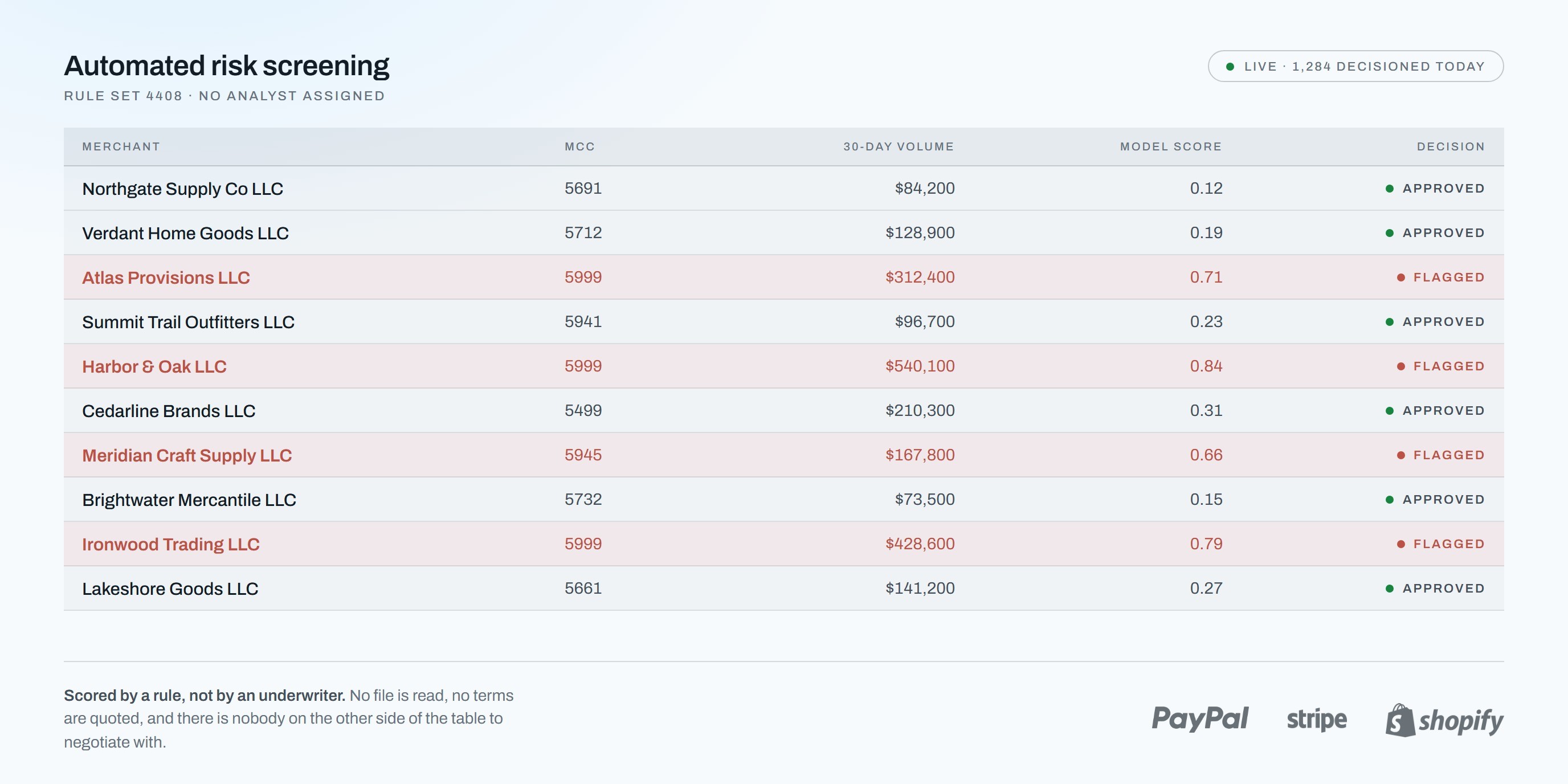The width and height of the screenshot is (1568, 784).
Task: Click the Stripe logo
Action: tap(1317, 720)
